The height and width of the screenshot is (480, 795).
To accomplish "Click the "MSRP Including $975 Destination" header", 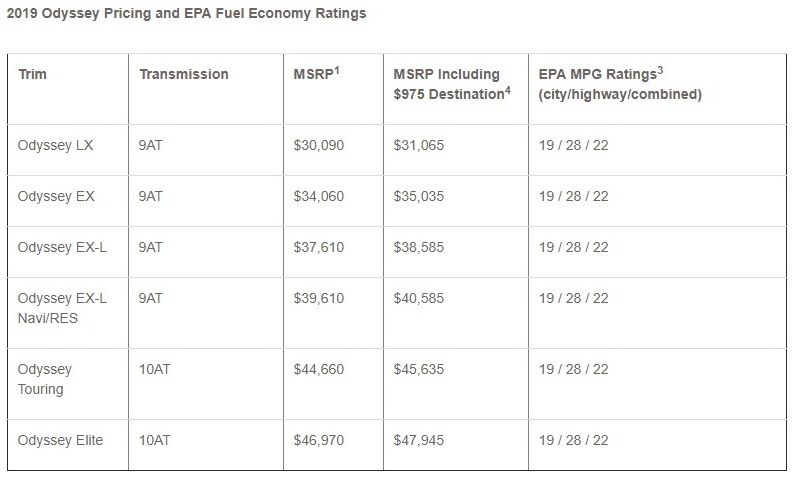I will pyautogui.click(x=448, y=84).
